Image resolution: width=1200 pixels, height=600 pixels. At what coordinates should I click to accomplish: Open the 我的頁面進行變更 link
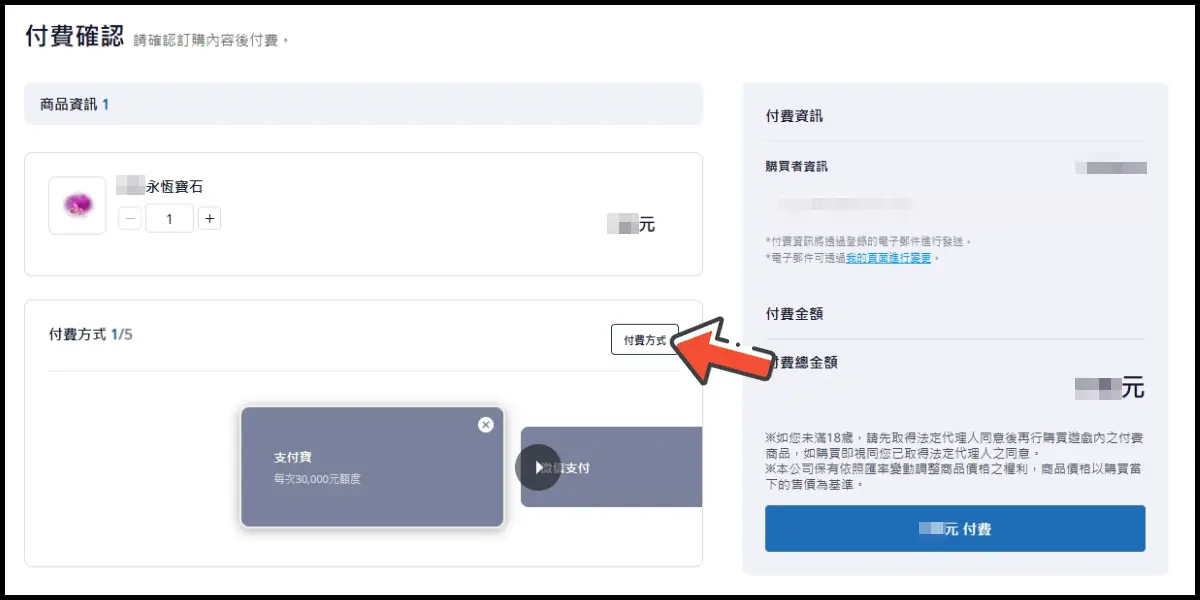pos(888,258)
